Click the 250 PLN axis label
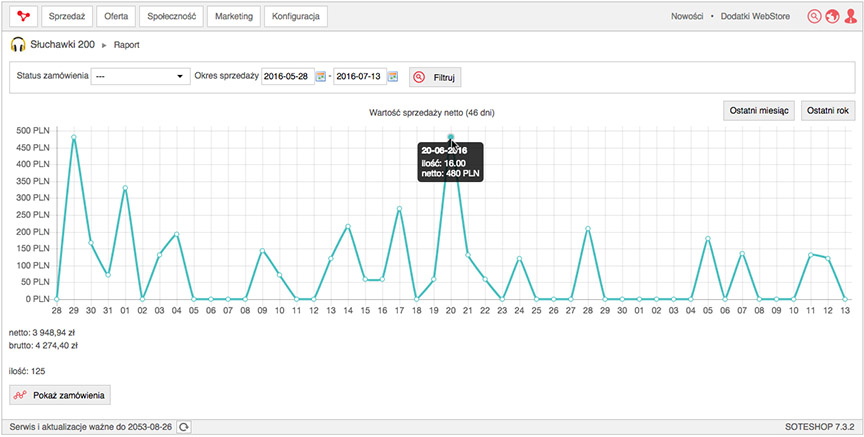This screenshot has height=437, width=864. click(x=34, y=215)
